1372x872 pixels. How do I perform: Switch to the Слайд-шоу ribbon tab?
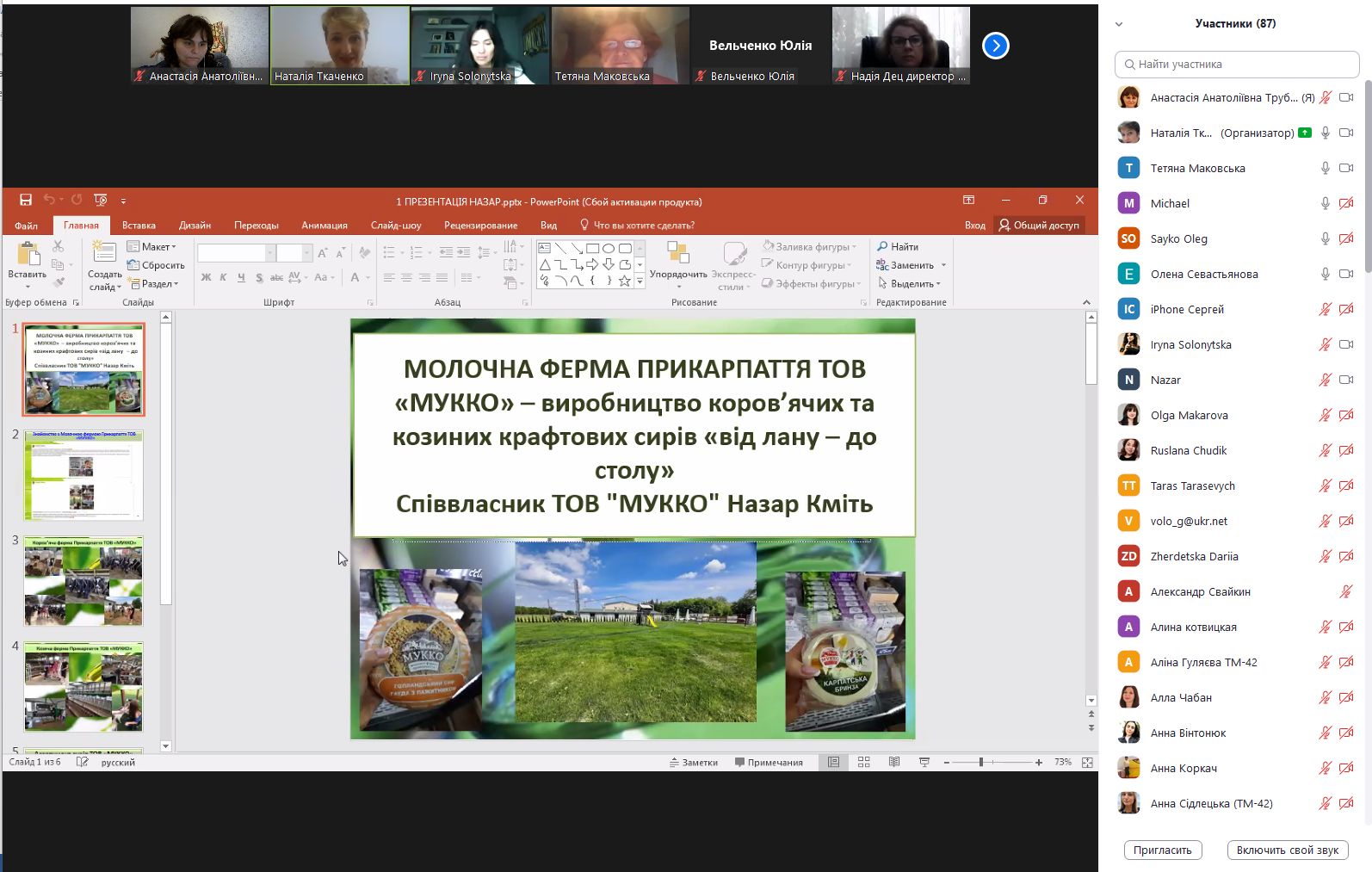click(x=396, y=226)
